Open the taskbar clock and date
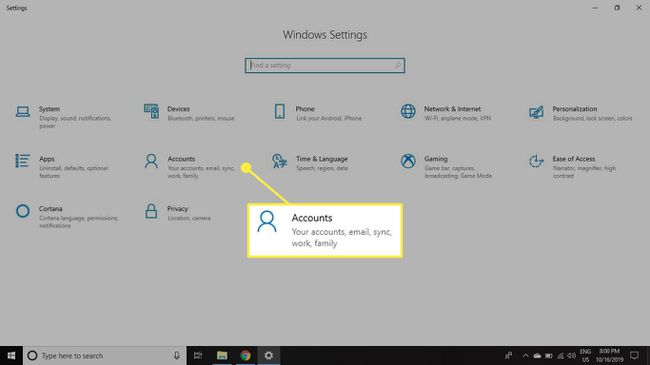The width and height of the screenshot is (650, 365). coord(609,355)
